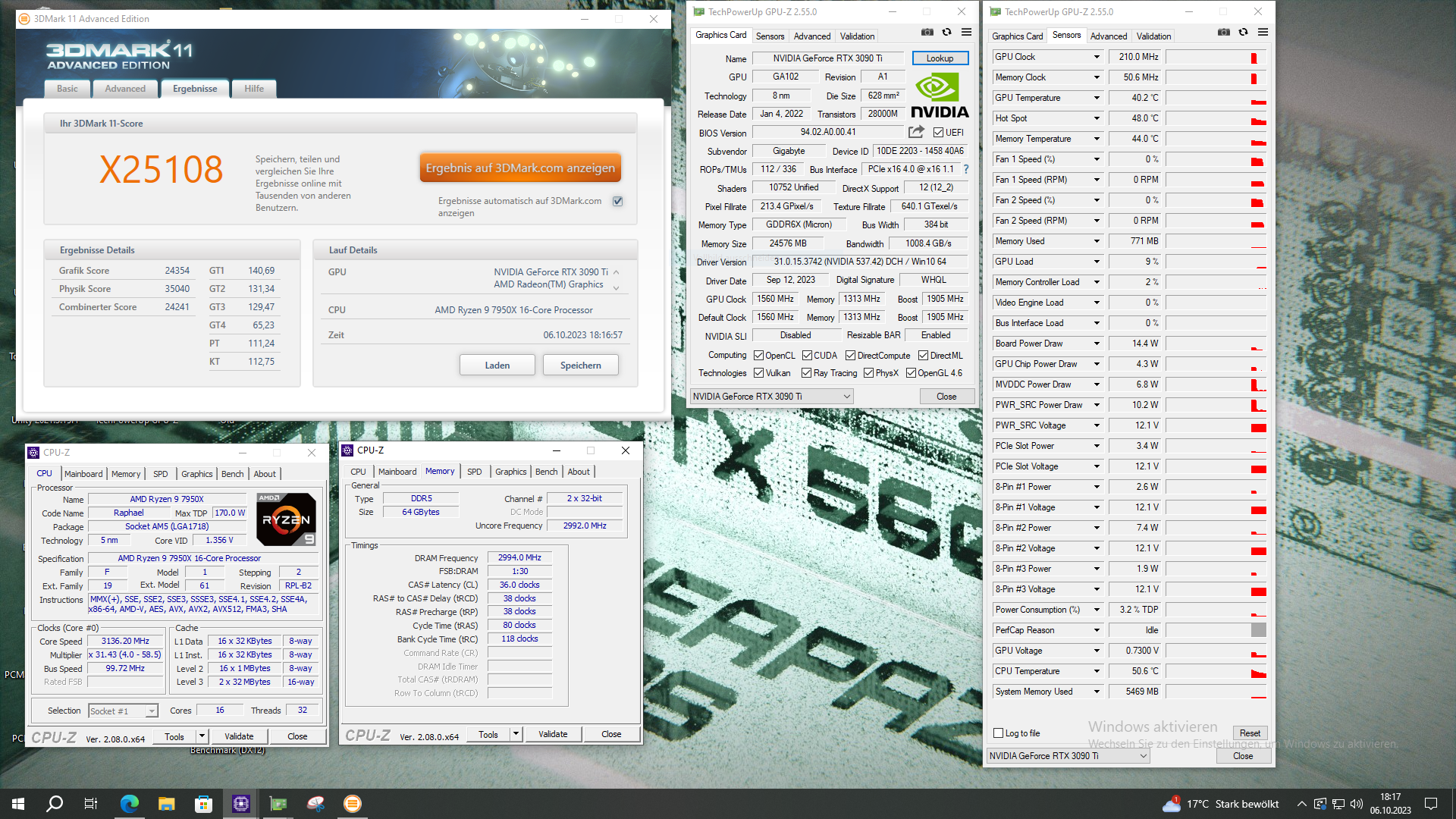This screenshot has width=1456, height=819.
Task: Toggle the DirectCompute checkbox
Action: (851, 356)
